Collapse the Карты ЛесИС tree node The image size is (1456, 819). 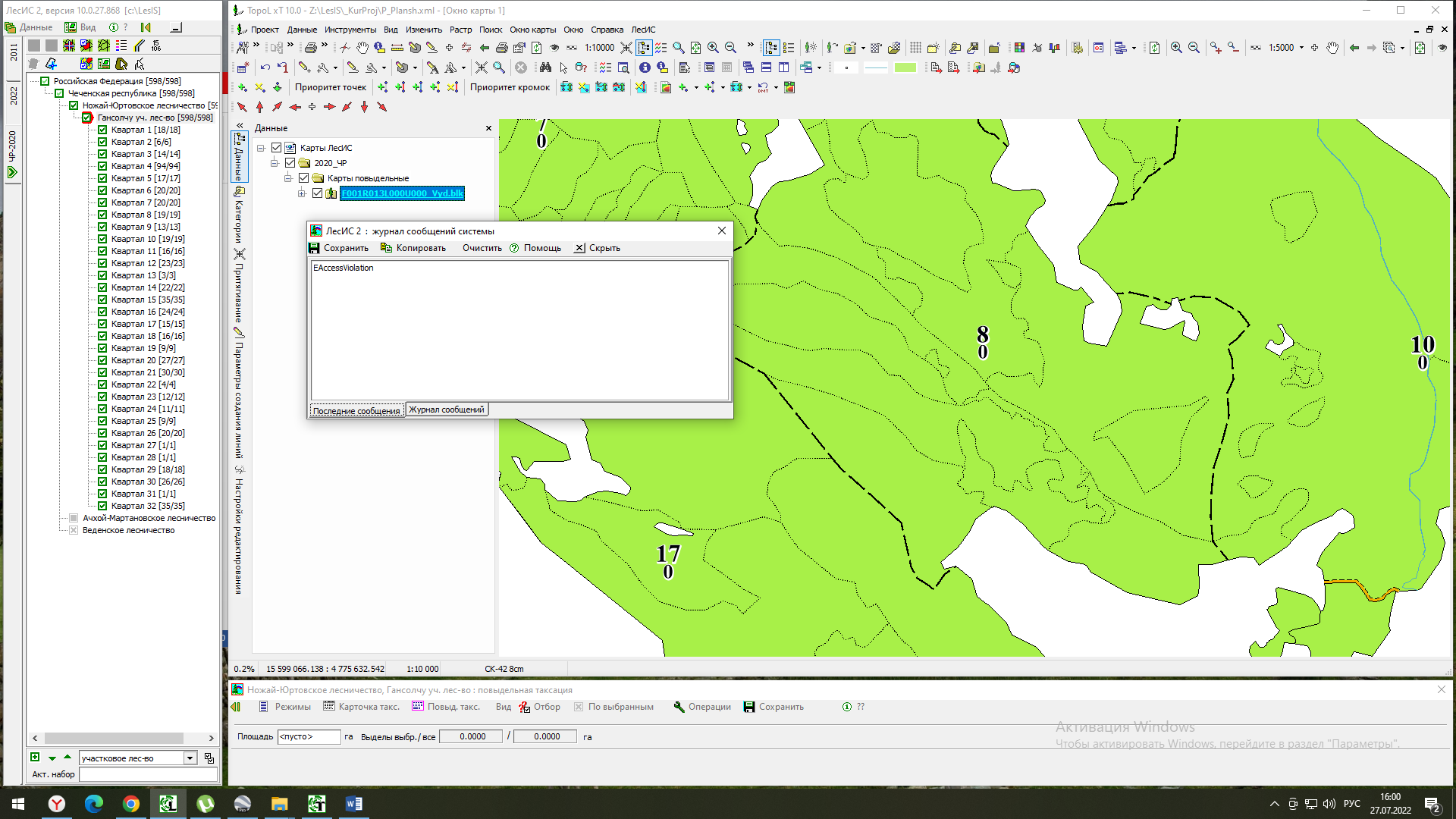point(261,148)
